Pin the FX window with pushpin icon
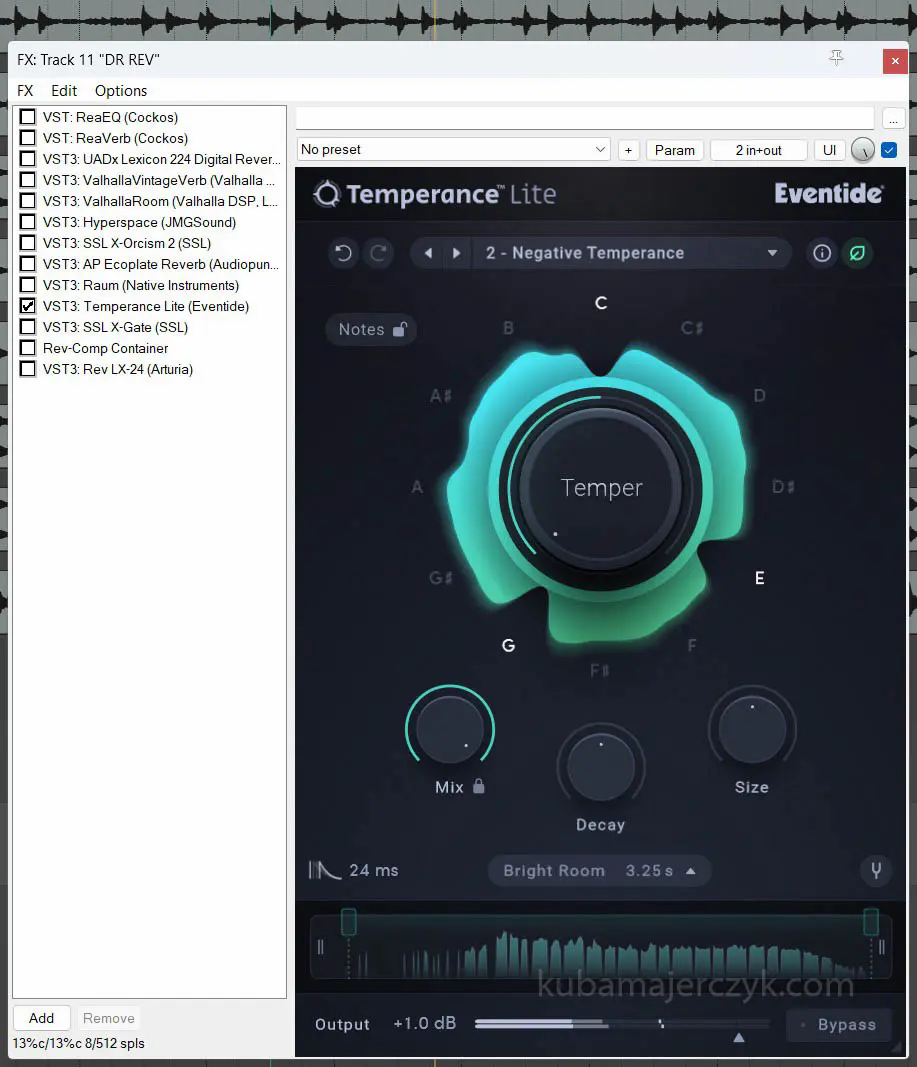The width and height of the screenshot is (917, 1067). (837, 59)
